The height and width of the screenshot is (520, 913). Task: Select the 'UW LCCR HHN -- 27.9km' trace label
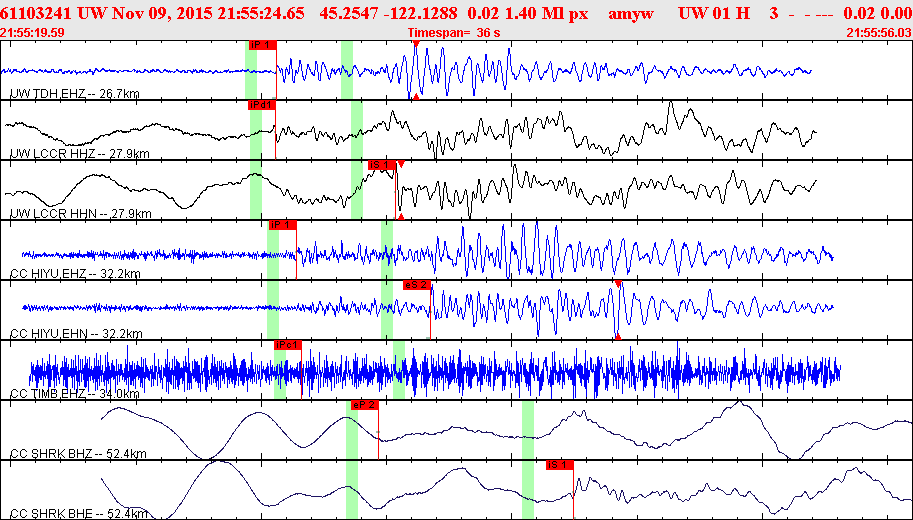point(81,214)
